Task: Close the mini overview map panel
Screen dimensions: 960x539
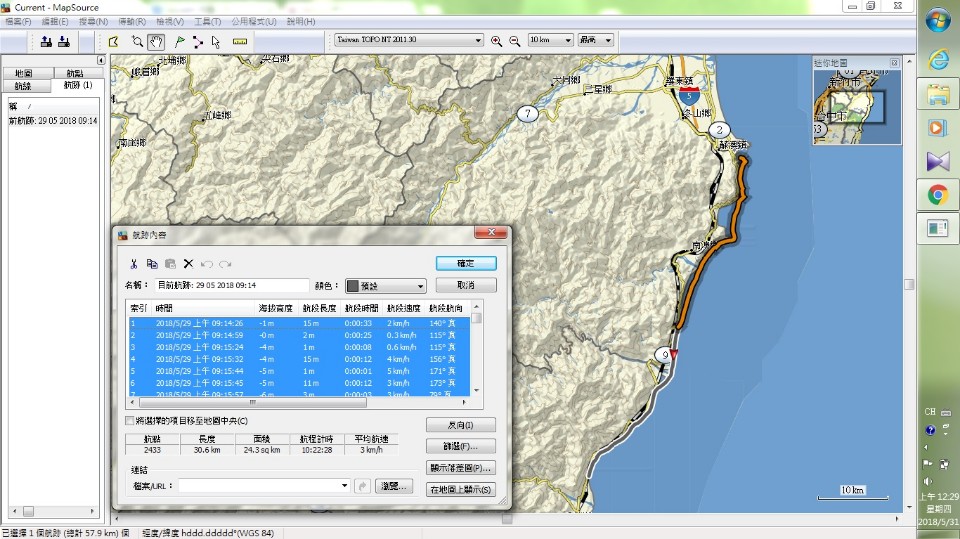Action: tap(894, 62)
